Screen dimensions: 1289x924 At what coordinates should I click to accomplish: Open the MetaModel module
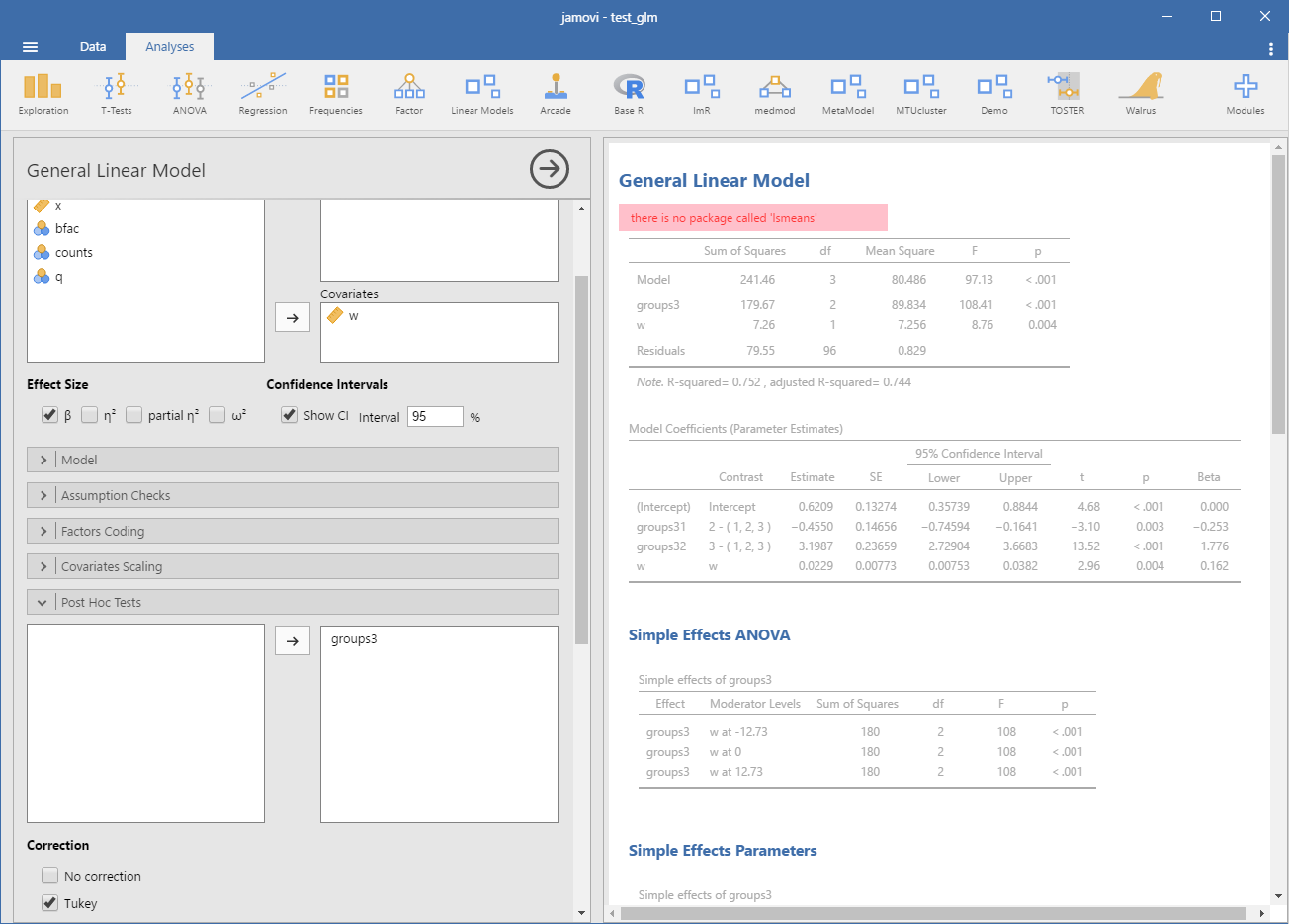(x=848, y=94)
